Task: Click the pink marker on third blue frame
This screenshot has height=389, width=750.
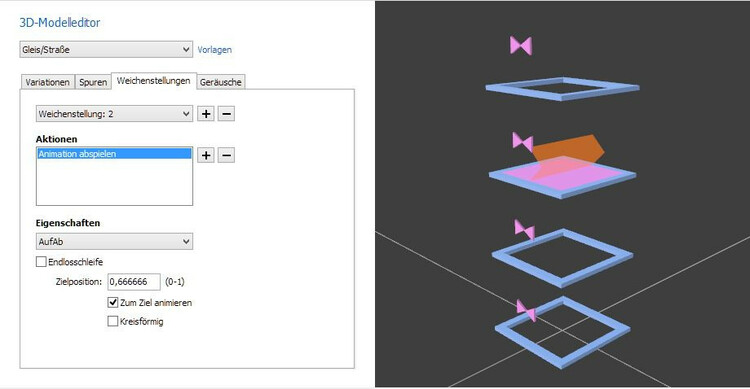Action: click(525, 230)
